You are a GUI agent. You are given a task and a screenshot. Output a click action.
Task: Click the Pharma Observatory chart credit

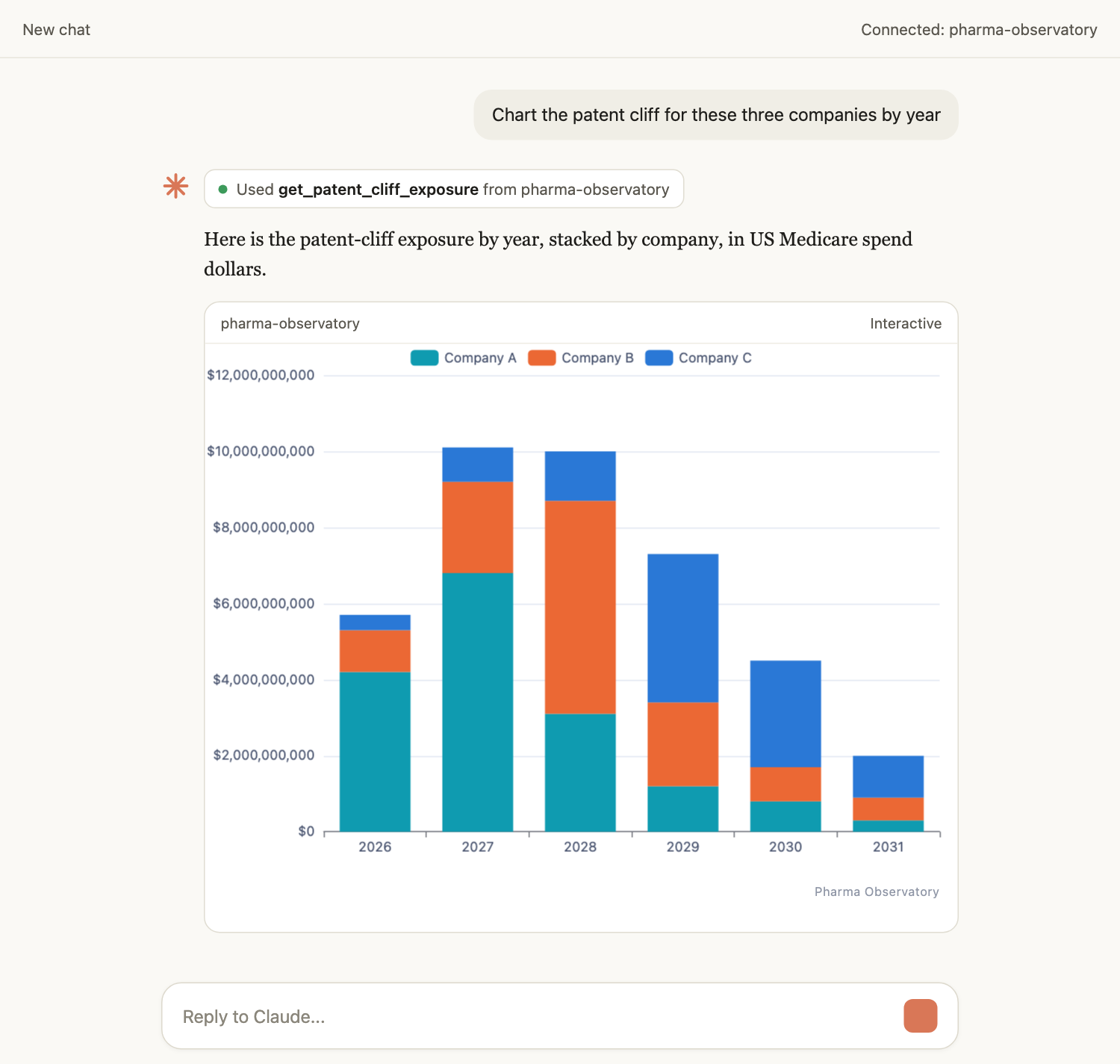pos(877,892)
